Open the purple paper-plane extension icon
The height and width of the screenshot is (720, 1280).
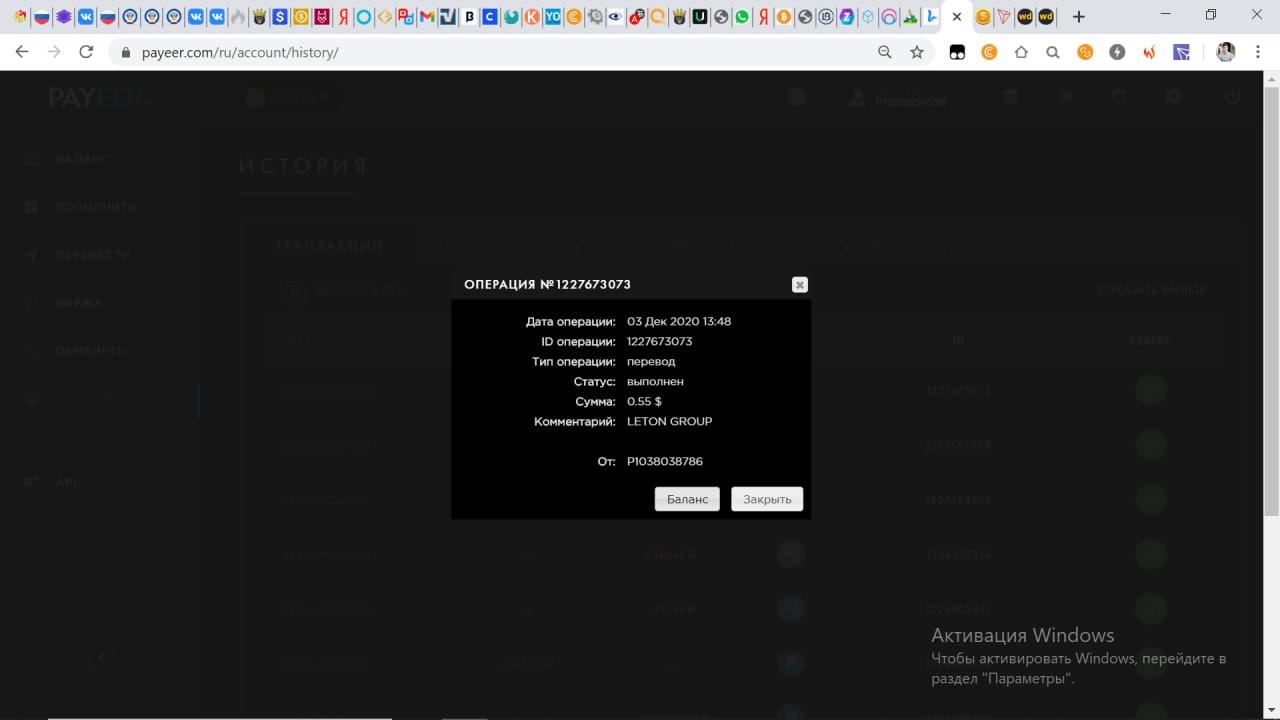[x=1181, y=52]
